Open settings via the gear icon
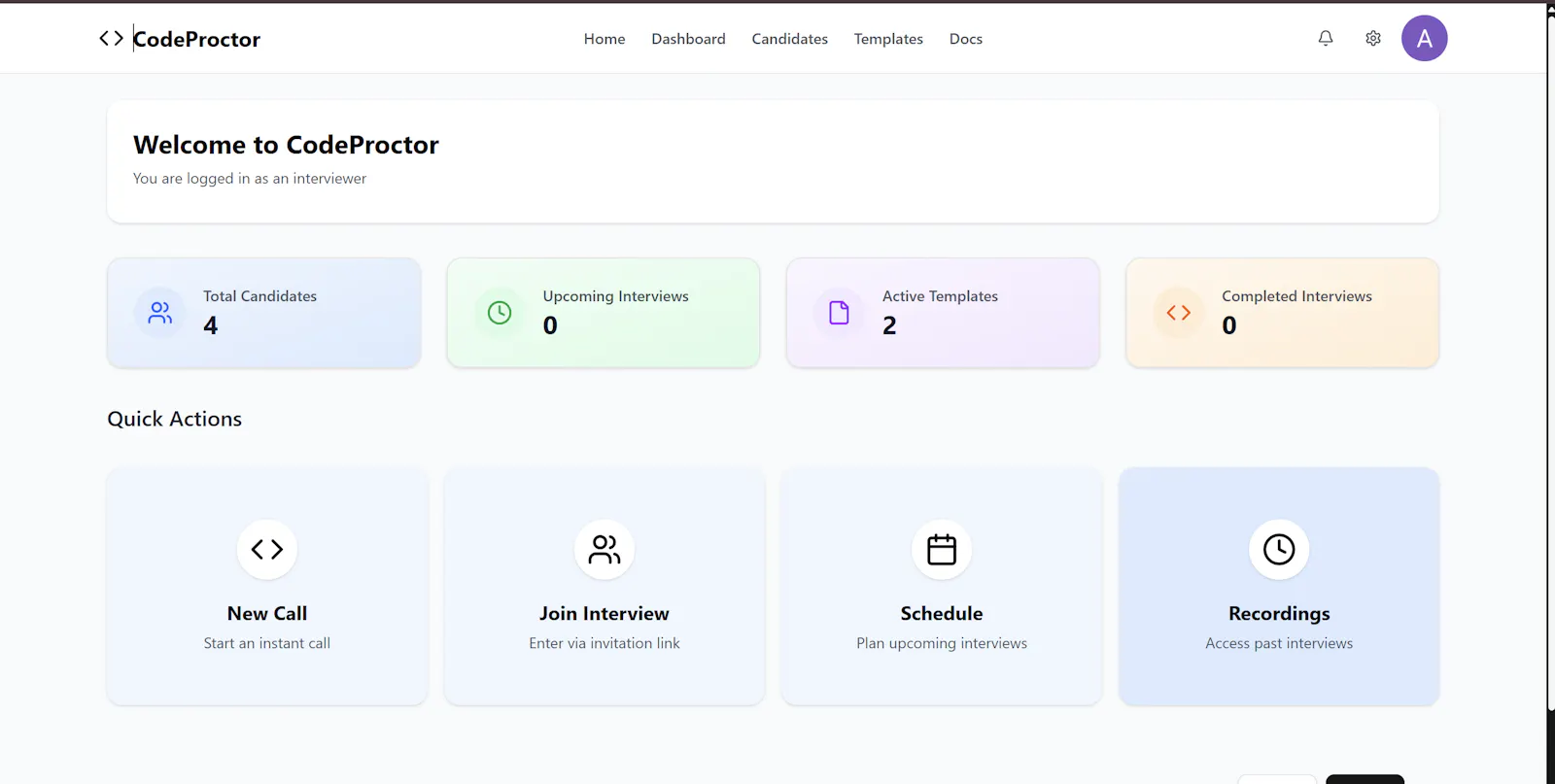 (x=1373, y=38)
